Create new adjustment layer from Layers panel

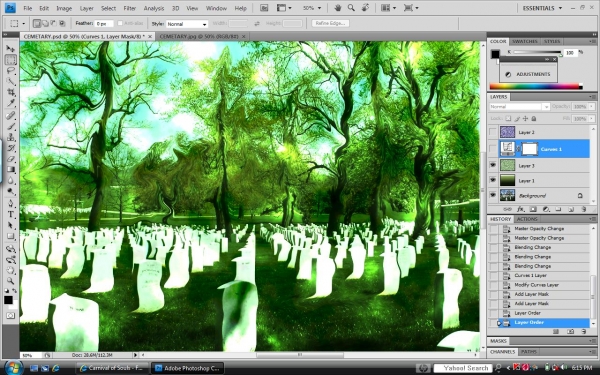[x=546, y=209]
